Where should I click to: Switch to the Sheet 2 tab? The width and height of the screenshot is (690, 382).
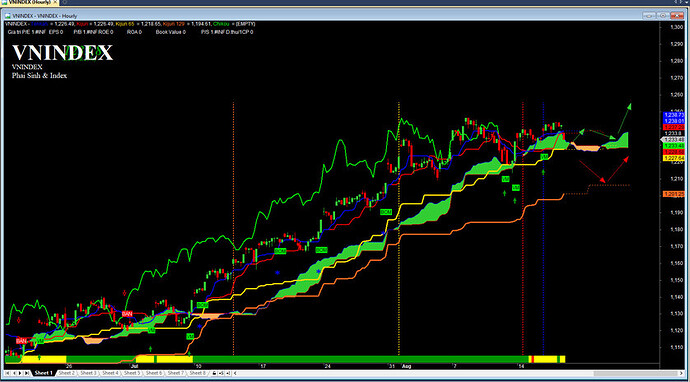(66, 373)
